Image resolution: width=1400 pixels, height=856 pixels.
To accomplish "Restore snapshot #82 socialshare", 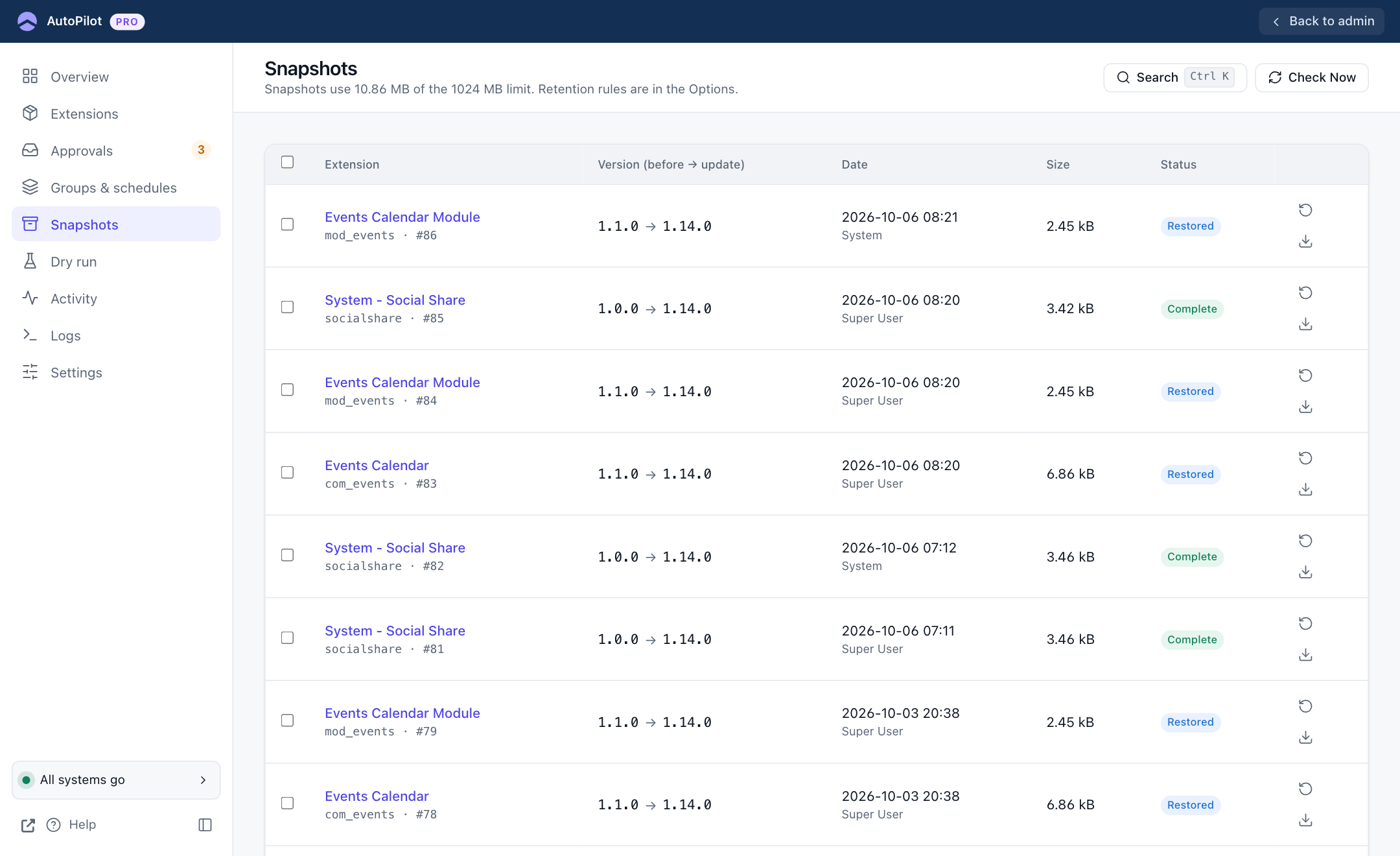I will [1305, 541].
